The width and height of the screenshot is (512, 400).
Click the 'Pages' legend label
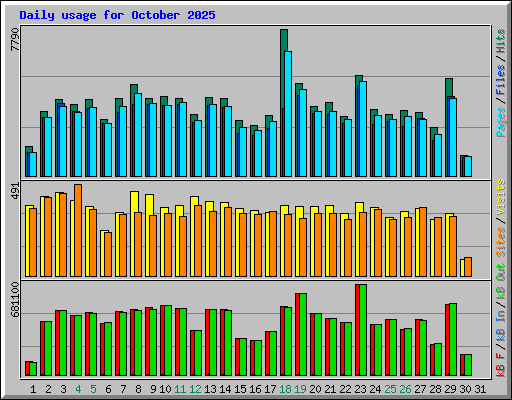point(501,122)
